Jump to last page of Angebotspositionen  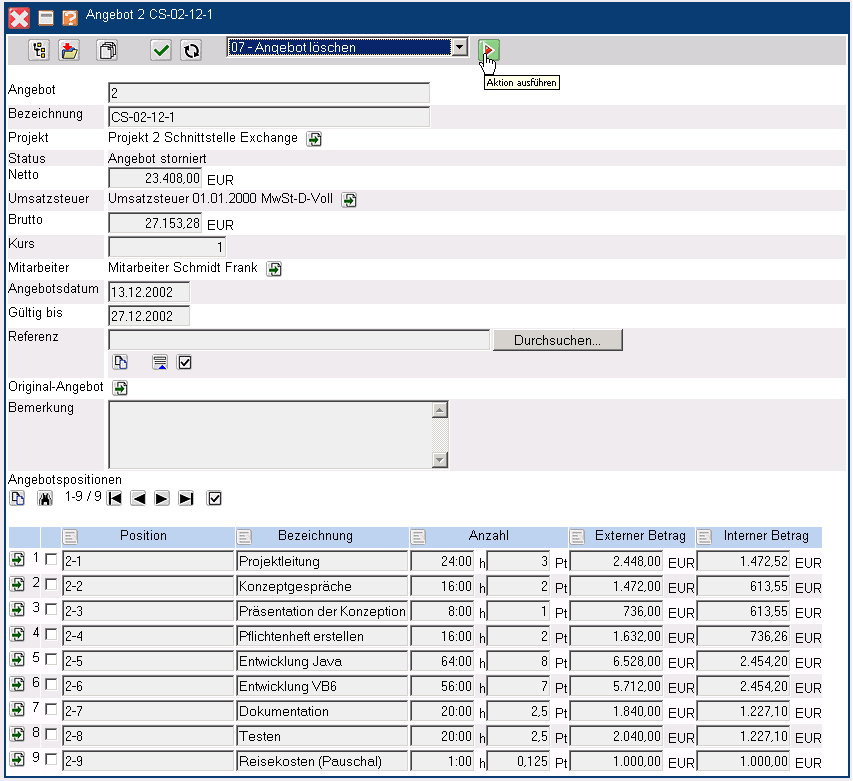coord(186,498)
